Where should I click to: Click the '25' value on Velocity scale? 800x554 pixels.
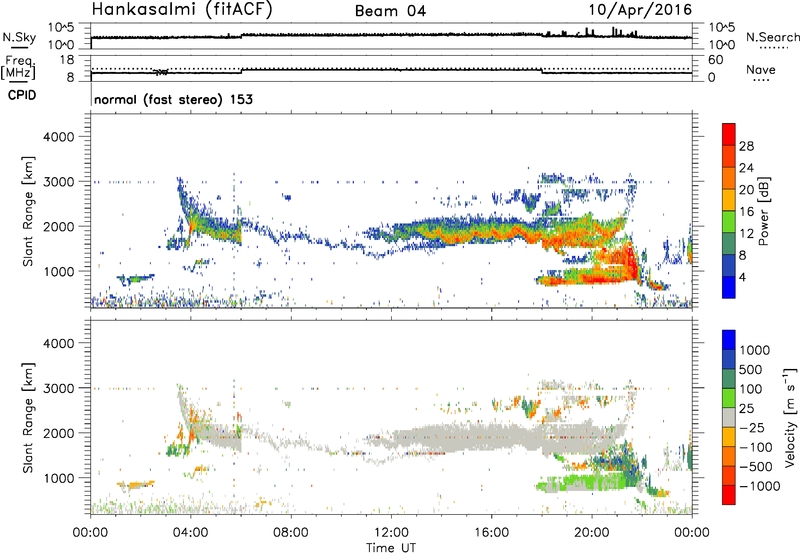pyautogui.click(x=746, y=409)
